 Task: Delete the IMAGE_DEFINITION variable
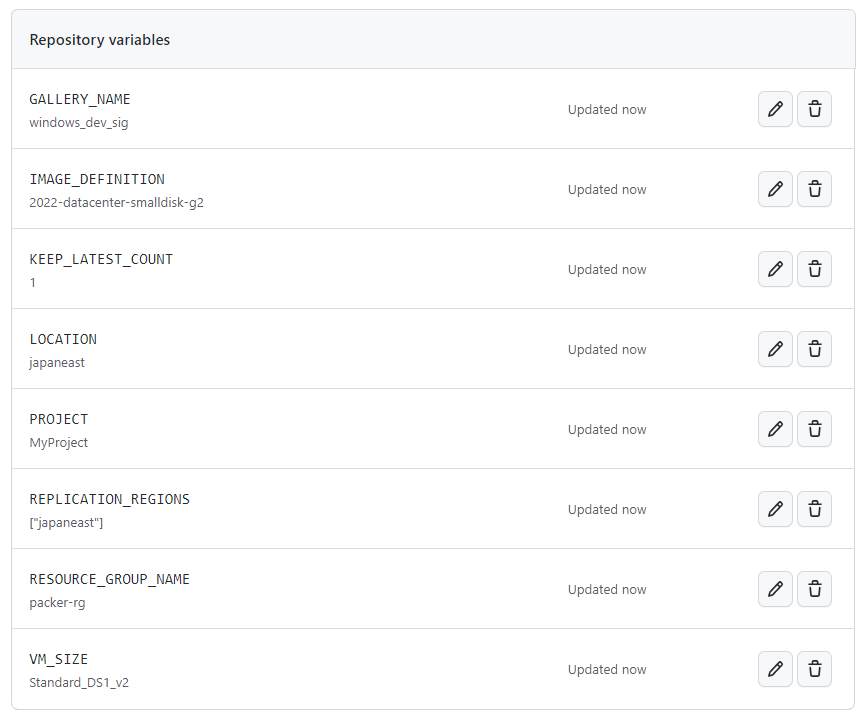click(x=814, y=189)
